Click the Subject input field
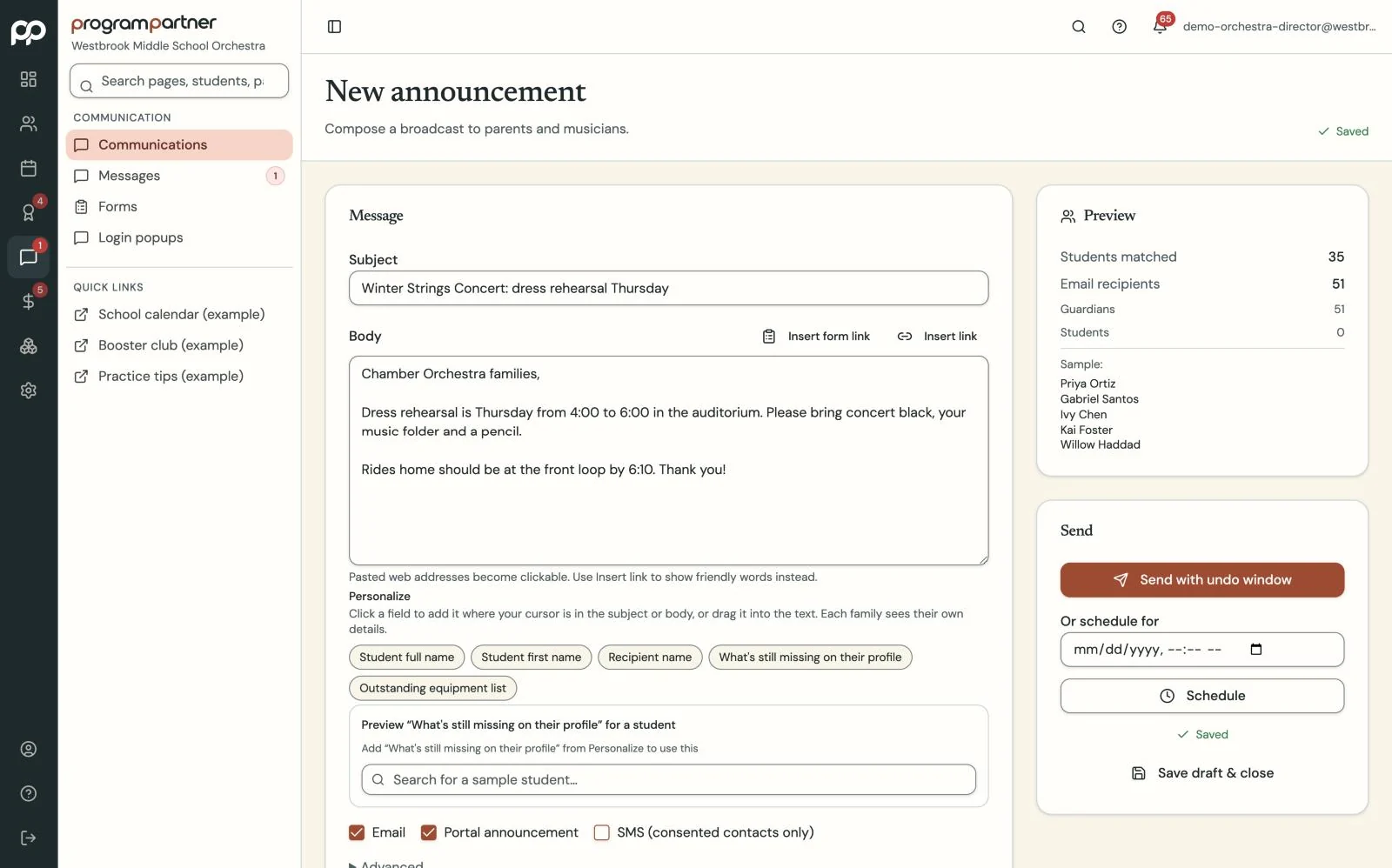The height and width of the screenshot is (868, 1392). (x=668, y=288)
